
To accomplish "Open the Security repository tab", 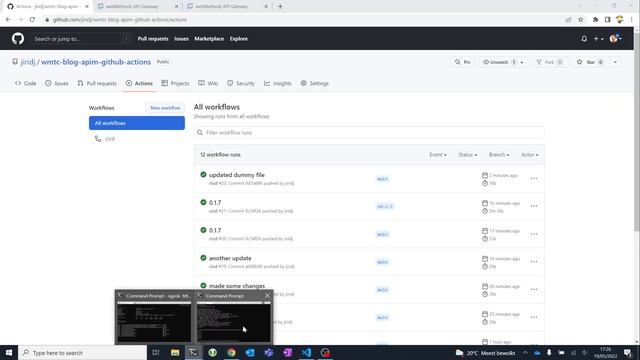I will (x=241, y=83).
